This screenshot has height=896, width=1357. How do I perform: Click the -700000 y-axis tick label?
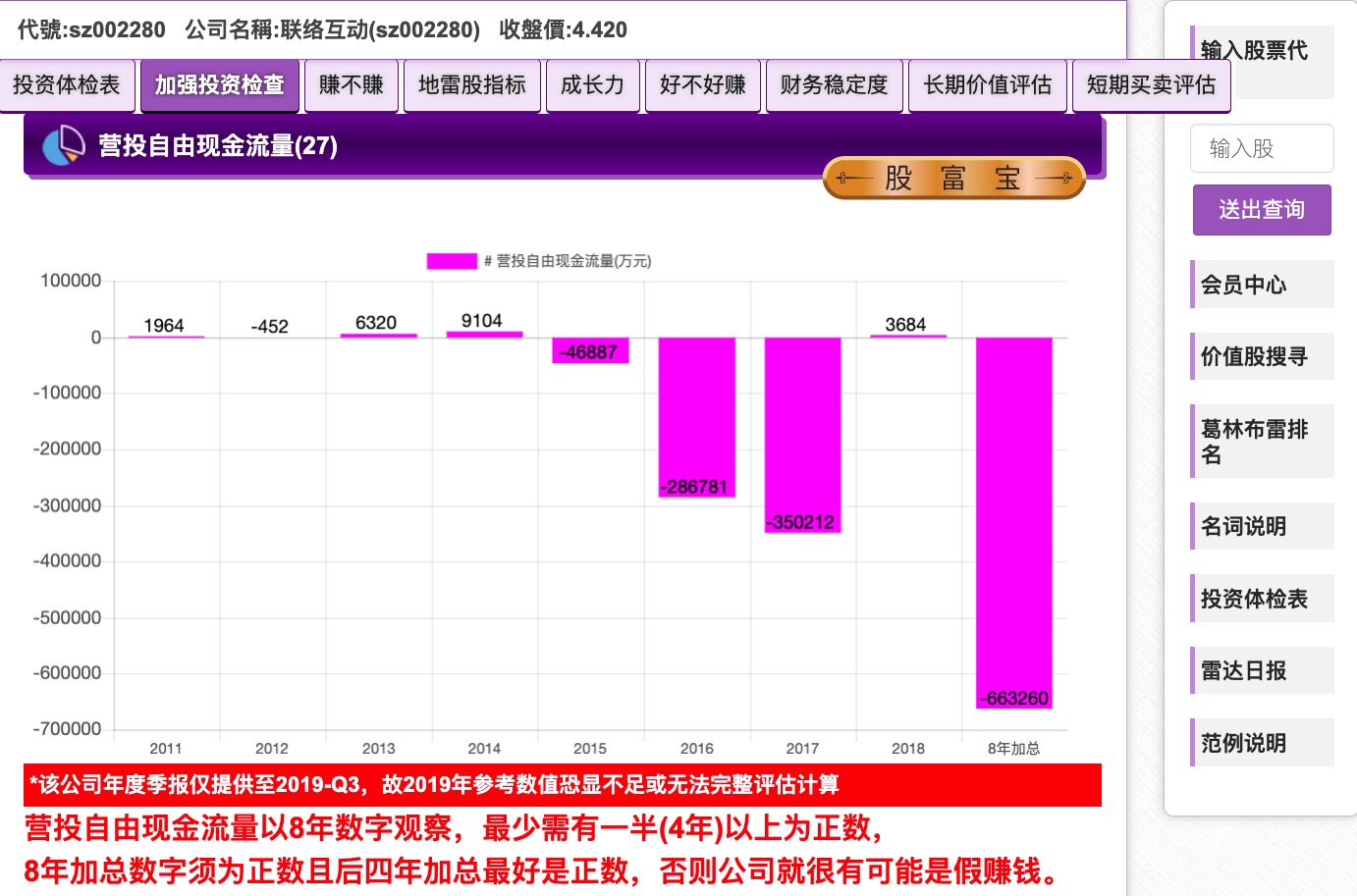[67, 729]
